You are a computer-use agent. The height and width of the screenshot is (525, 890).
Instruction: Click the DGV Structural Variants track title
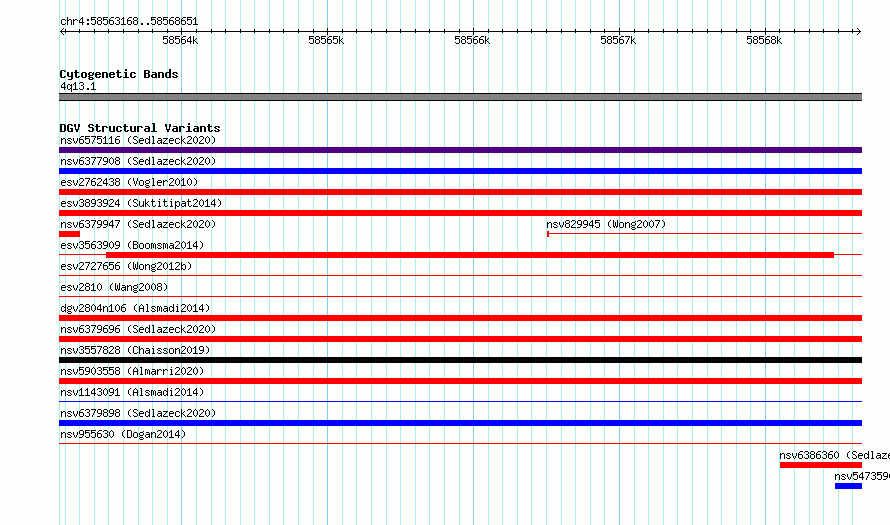[x=140, y=128]
